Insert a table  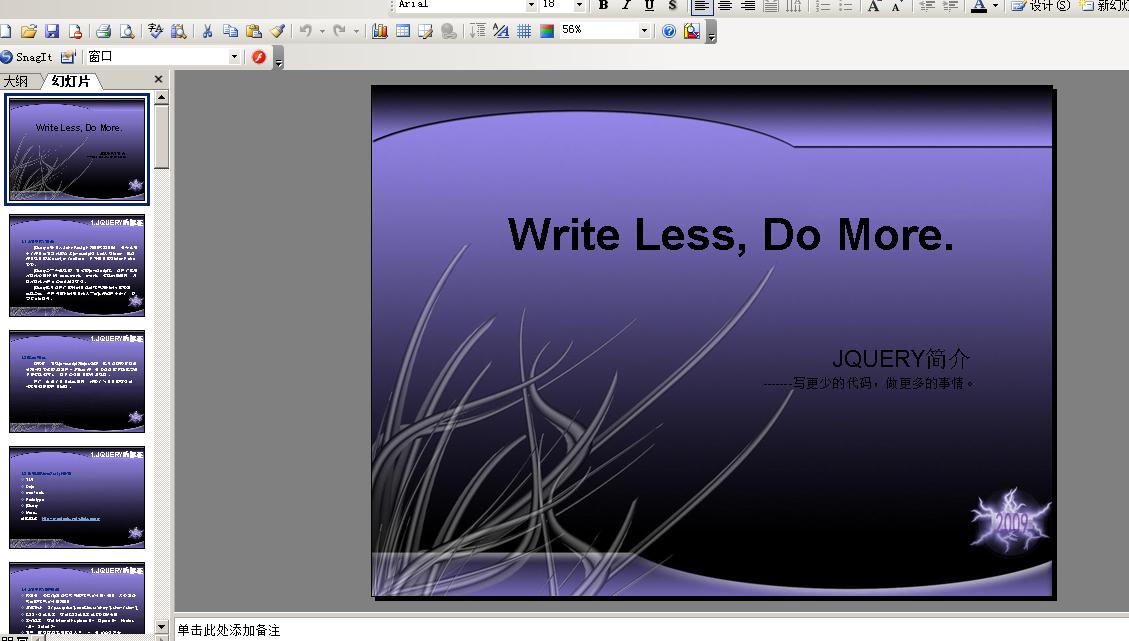click(x=403, y=31)
